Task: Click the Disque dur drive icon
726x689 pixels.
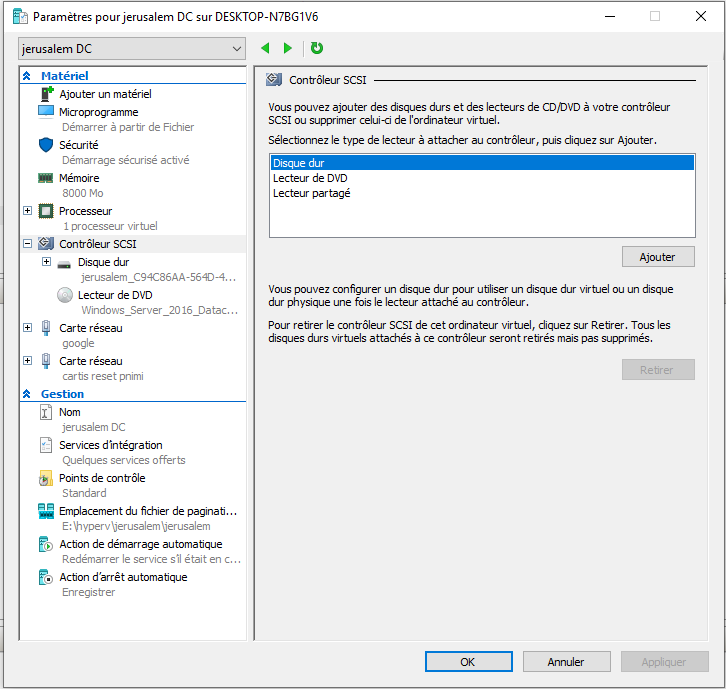Action: click(64, 265)
